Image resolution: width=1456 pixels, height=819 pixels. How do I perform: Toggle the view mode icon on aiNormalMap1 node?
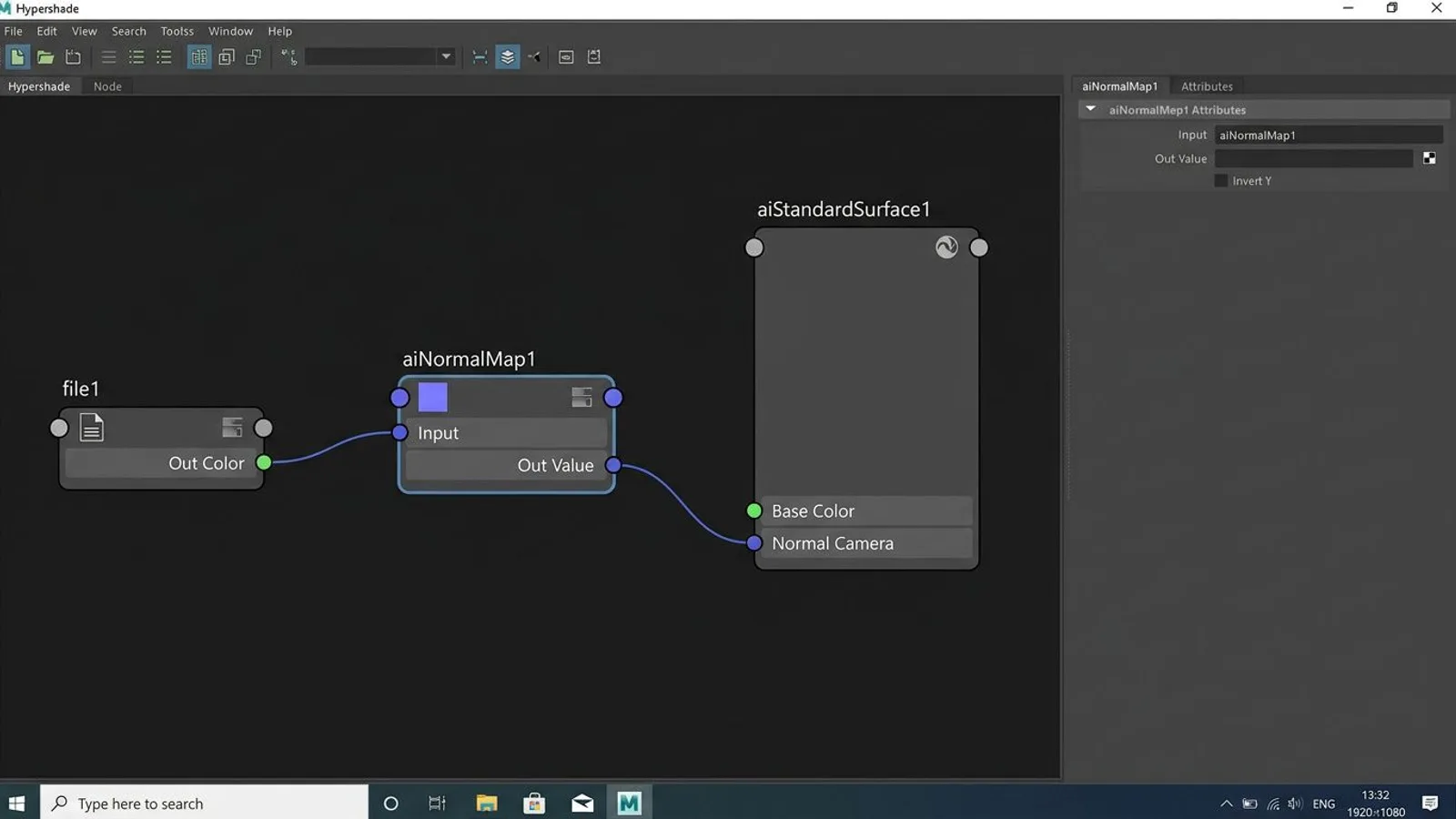581,398
